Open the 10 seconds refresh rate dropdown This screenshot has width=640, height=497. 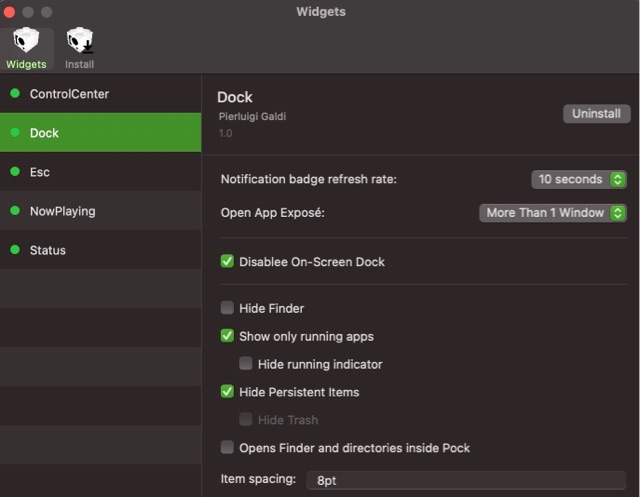click(578, 180)
